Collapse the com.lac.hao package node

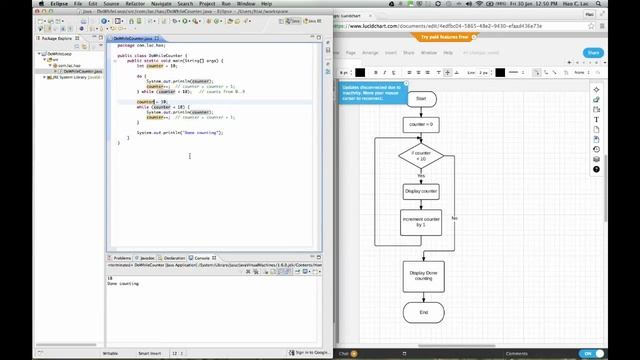pyautogui.click(x=50, y=65)
